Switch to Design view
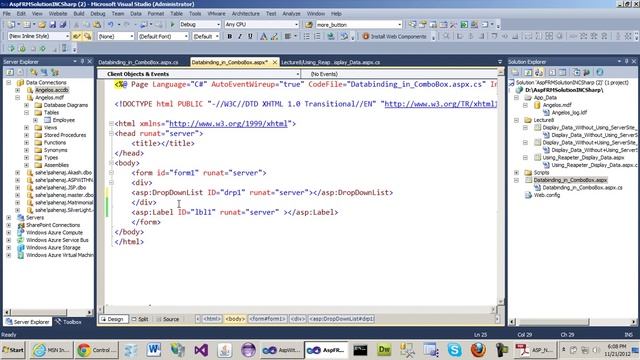The image size is (640, 360). point(113,319)
